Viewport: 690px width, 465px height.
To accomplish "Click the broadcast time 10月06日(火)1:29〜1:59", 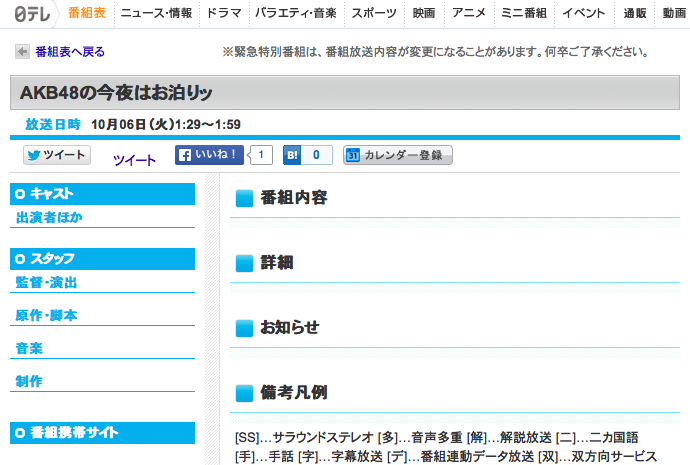I will tap(166, 124).
